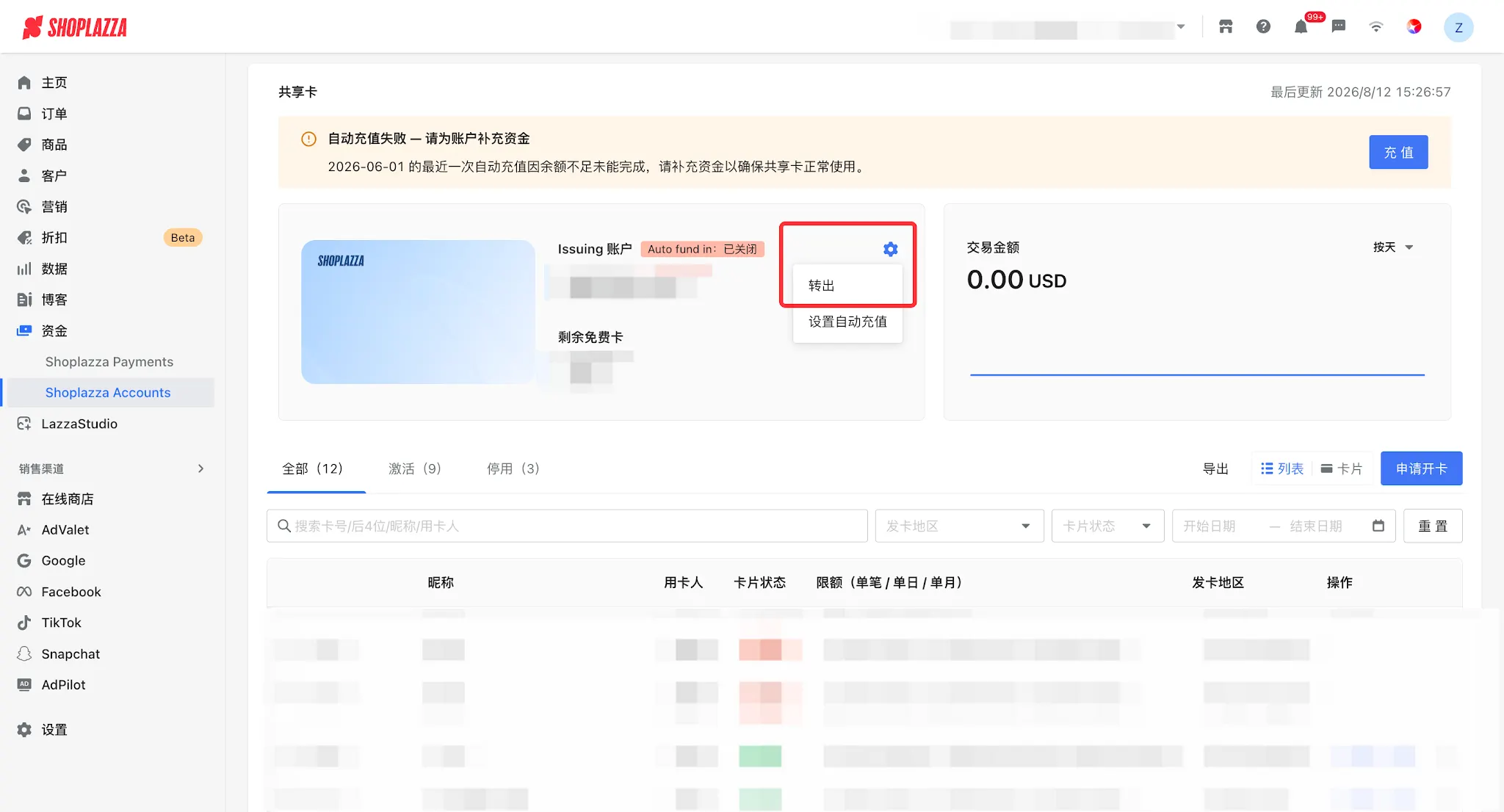Open the Z user avatar menu
This screenshot has height=812, width=1504.
(x=1458, y=28)
